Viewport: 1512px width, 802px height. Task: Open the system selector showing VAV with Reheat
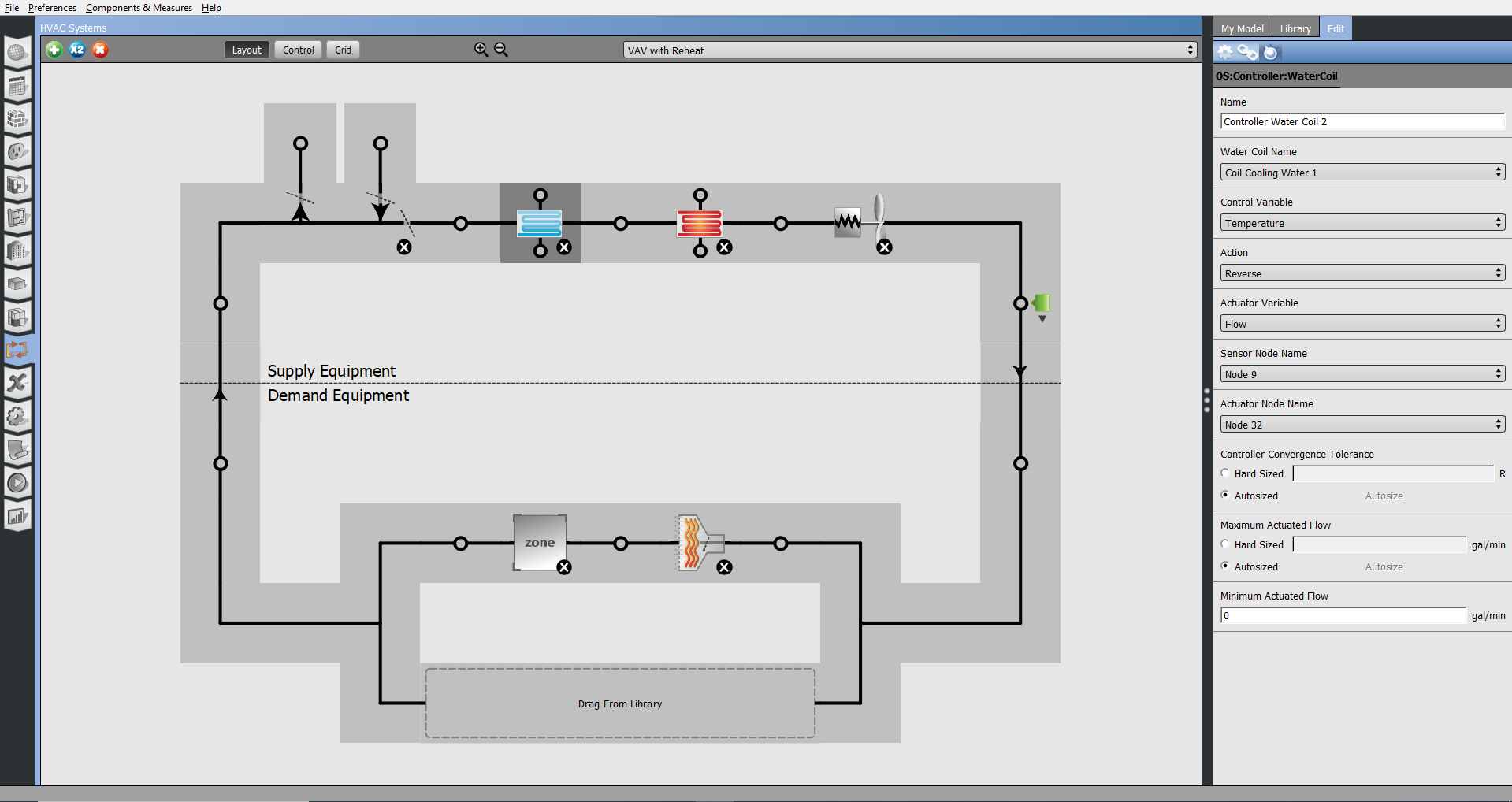908,50
